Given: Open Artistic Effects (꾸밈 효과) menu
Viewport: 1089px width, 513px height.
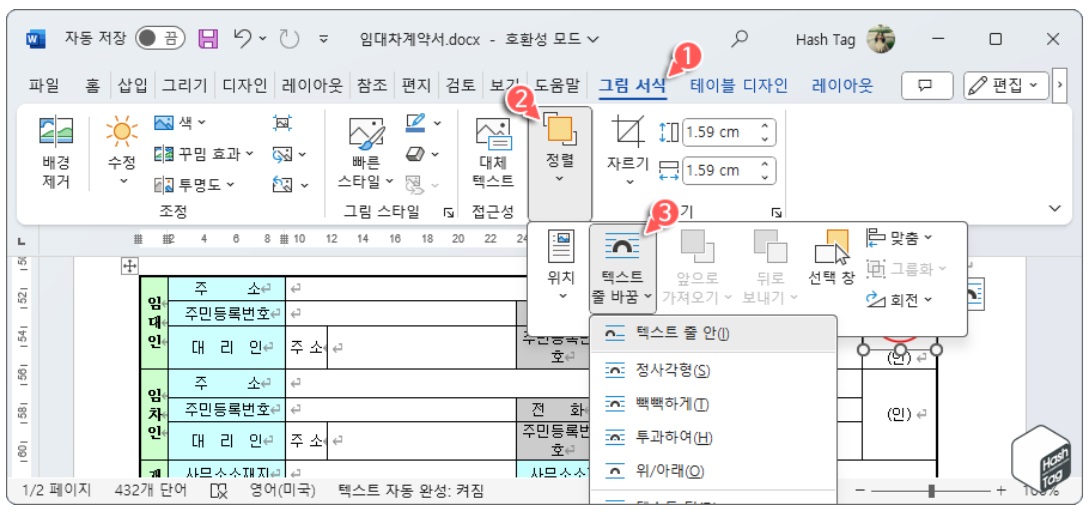Looking at the screenshot, I should pos(203,153).
